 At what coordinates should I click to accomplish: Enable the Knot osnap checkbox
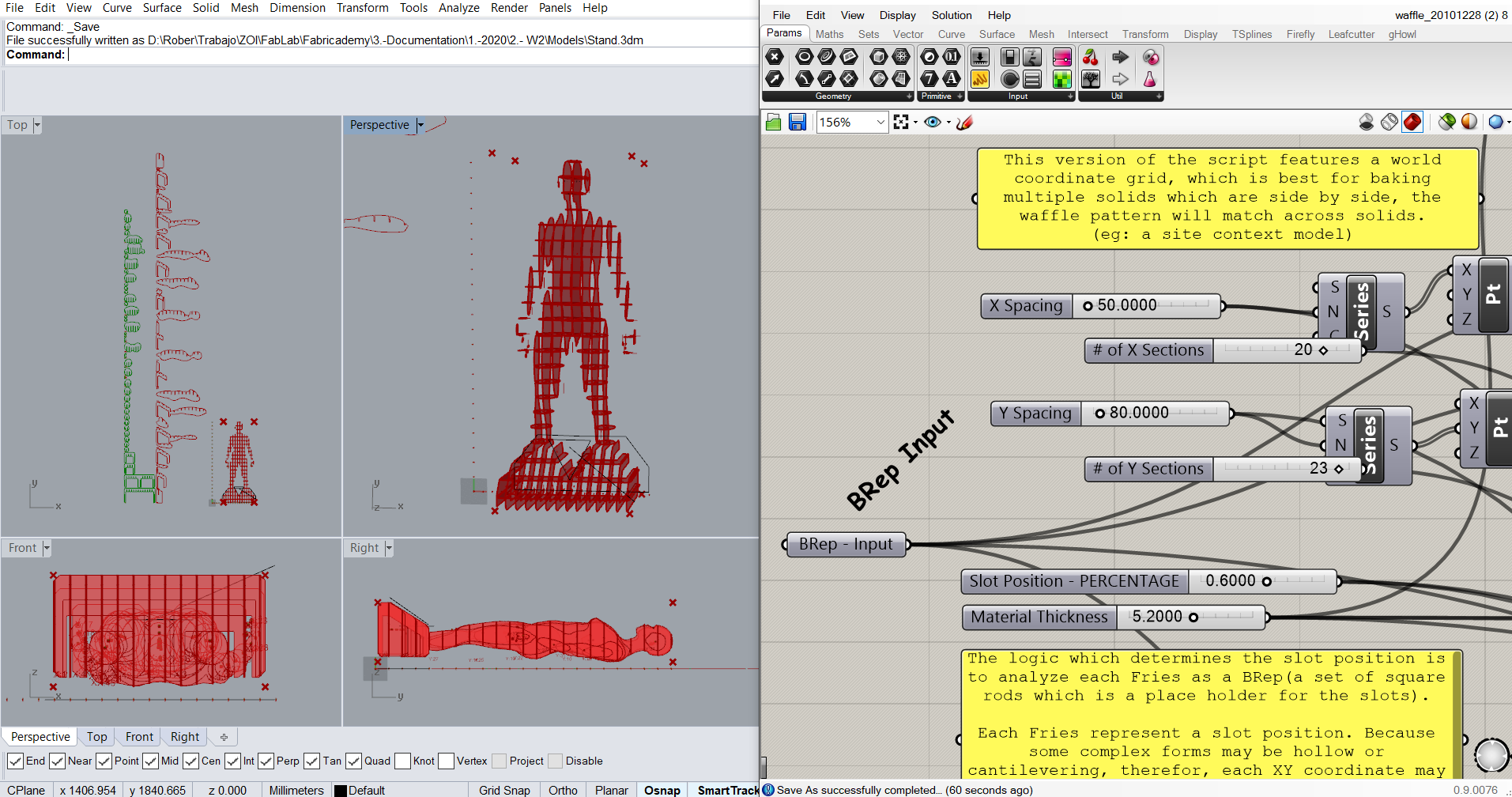tap(402, 761)
